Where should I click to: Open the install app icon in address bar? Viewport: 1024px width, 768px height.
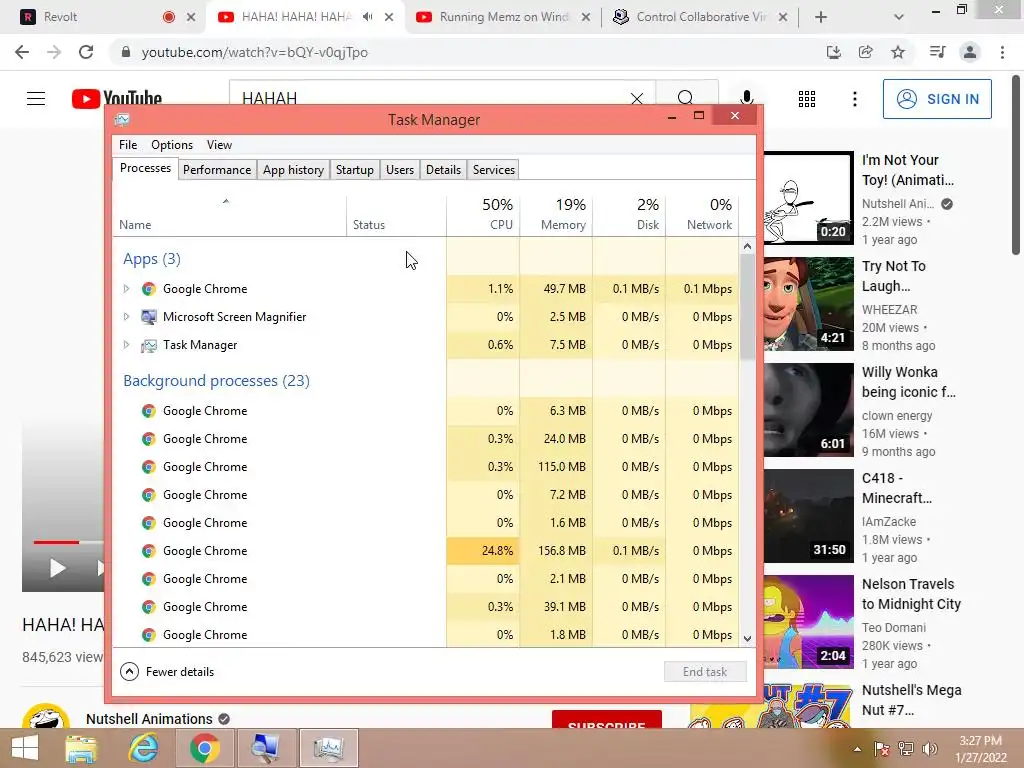[x=833, y=52]
